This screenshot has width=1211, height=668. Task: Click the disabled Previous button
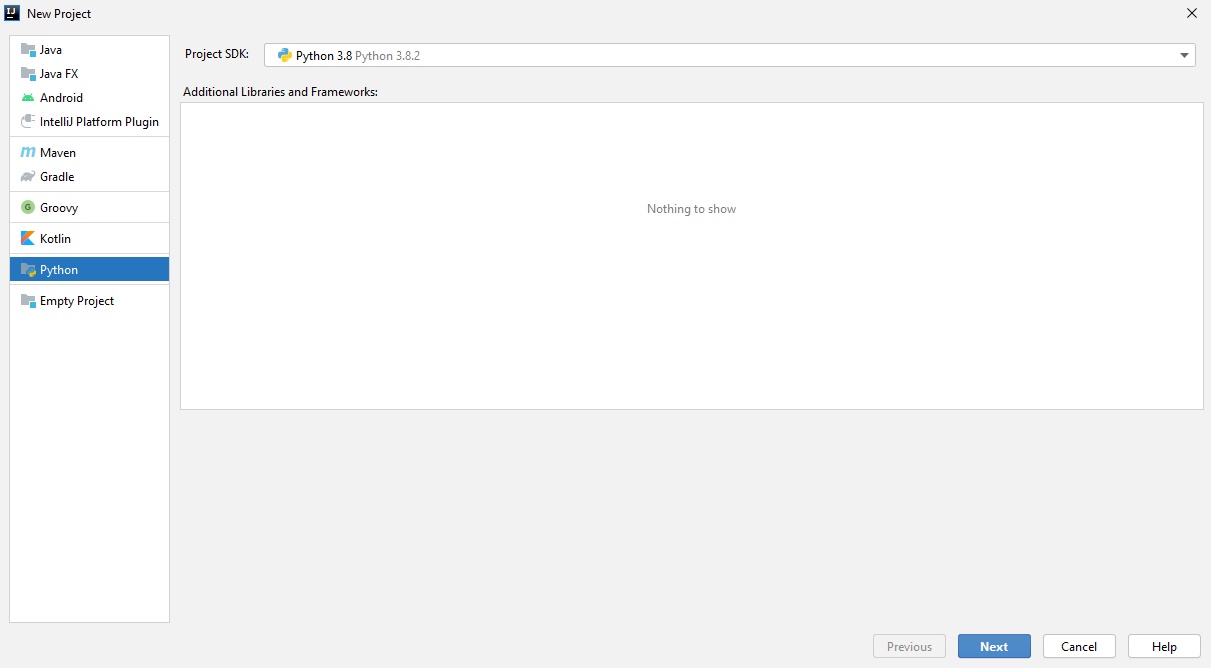click(x=909, y=646)
